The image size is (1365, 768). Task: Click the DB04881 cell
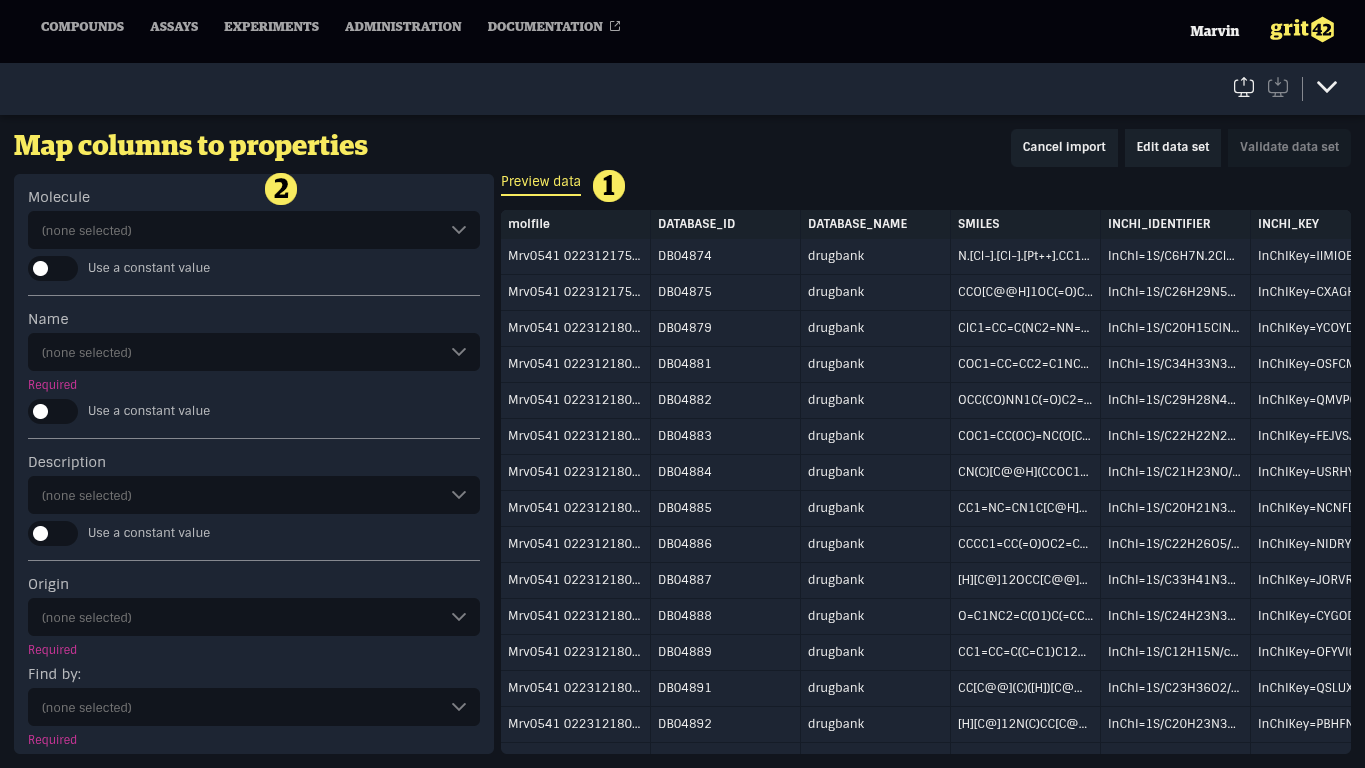[x=725, y=364]
